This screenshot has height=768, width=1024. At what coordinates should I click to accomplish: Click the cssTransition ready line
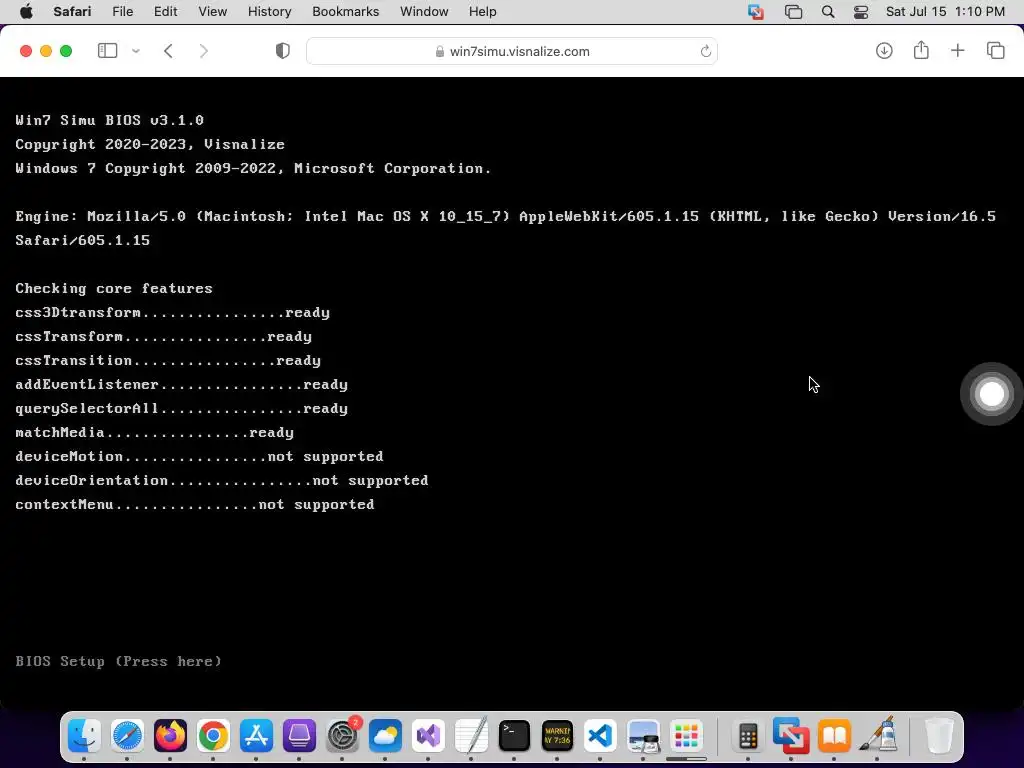tap(168, 360)
